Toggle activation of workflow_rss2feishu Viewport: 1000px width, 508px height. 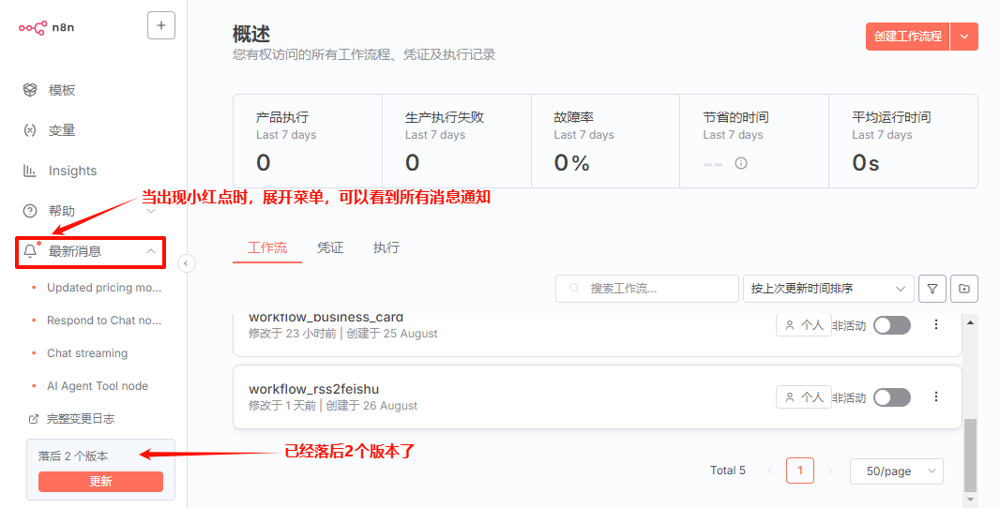891,397
